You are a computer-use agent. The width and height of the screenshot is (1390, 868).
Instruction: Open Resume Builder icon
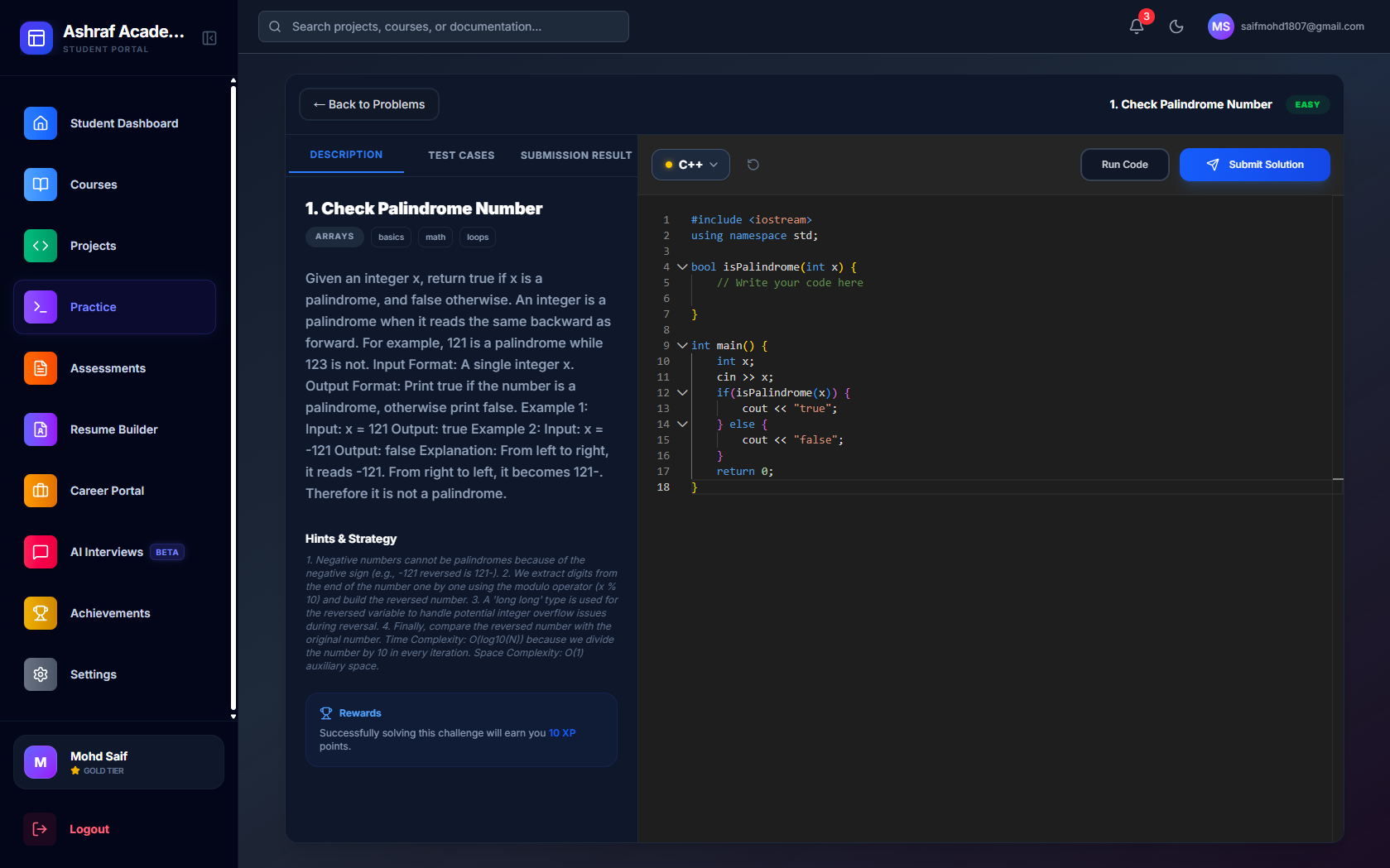click(x=41, y=429)
